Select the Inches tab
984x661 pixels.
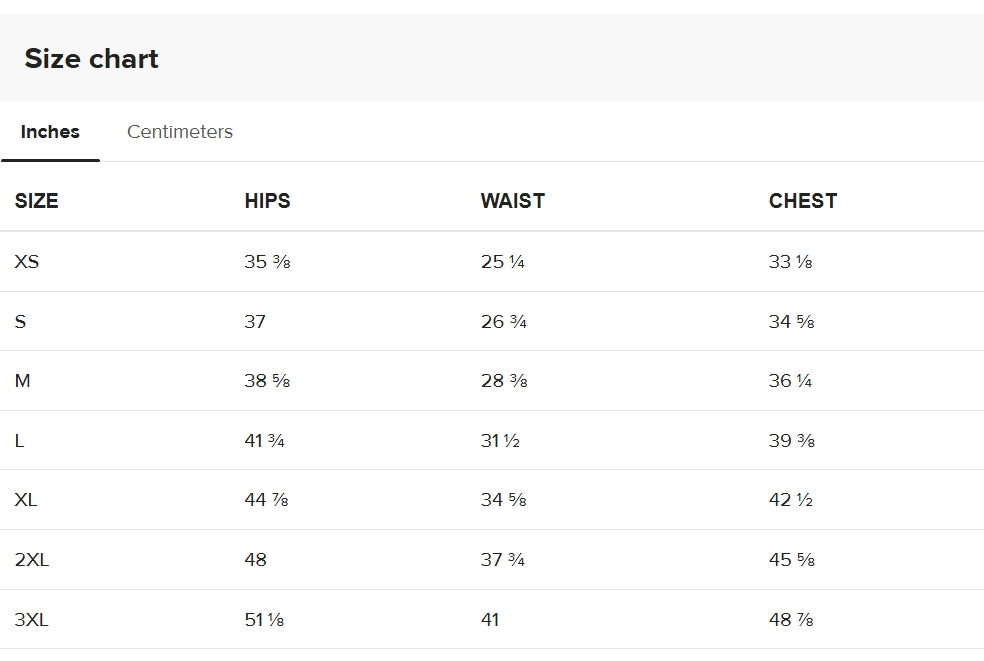pos(50,132)
